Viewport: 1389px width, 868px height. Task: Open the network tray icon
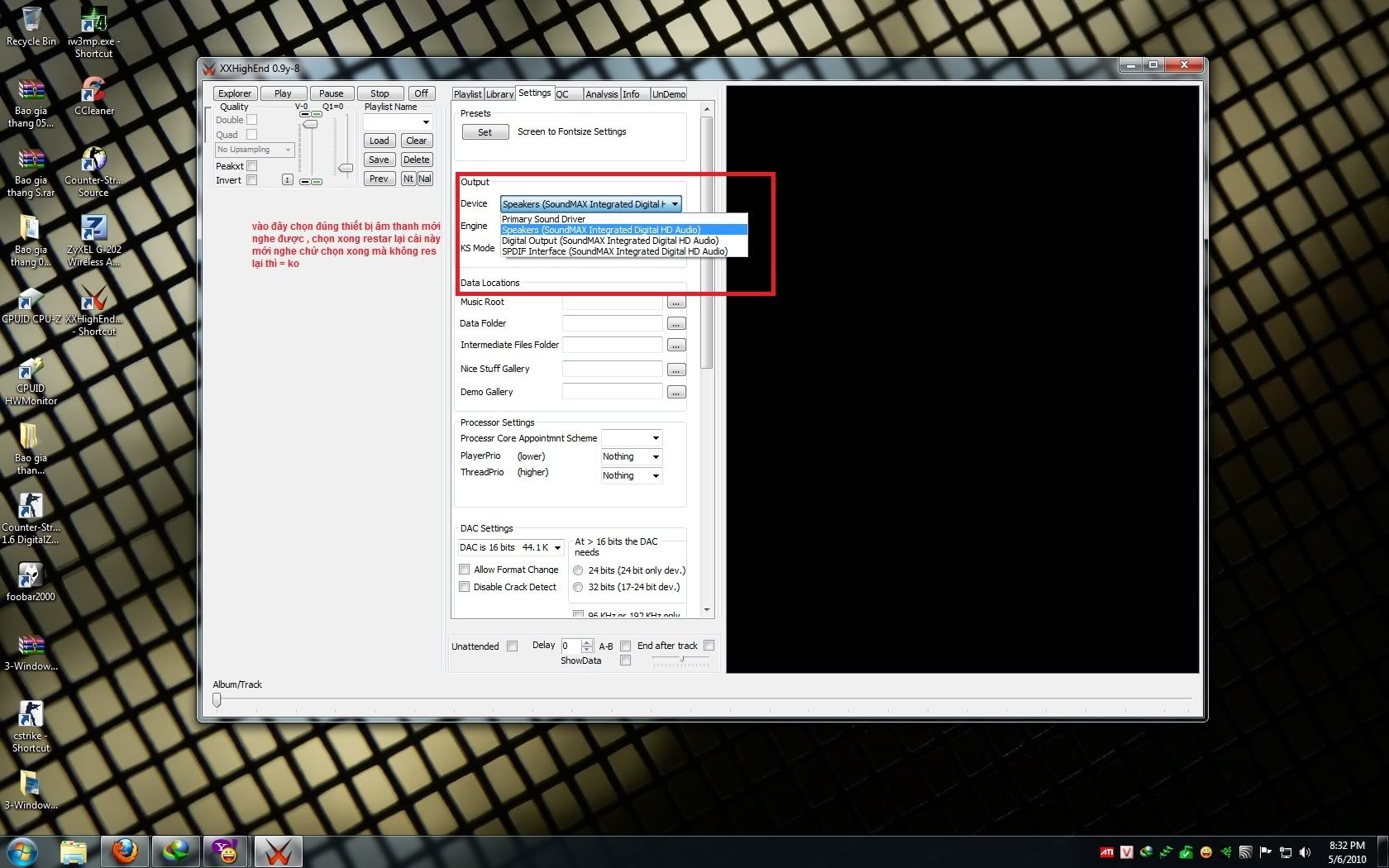1285,852
